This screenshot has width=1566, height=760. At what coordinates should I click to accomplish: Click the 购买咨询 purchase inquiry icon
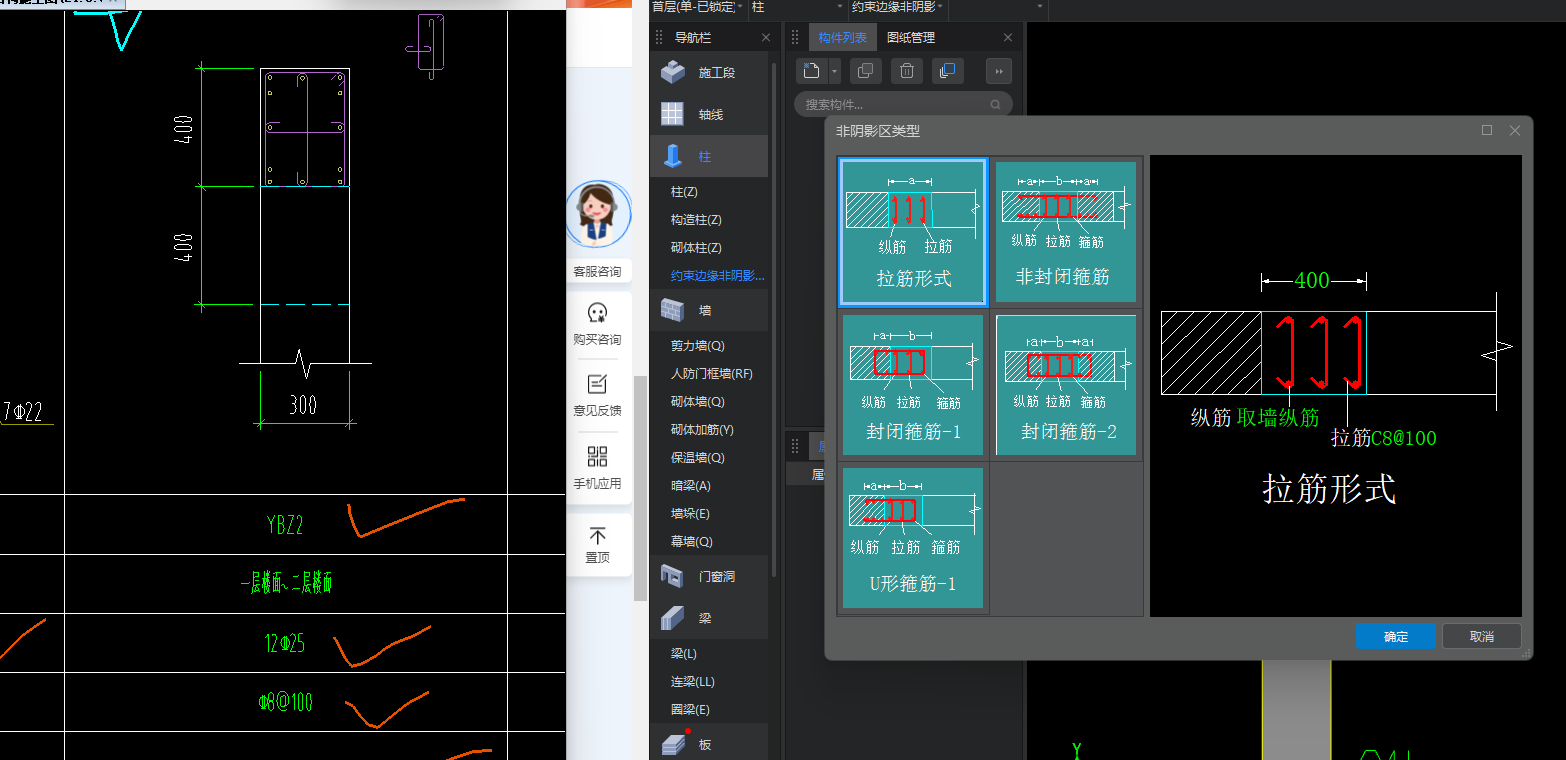(598, 312)
